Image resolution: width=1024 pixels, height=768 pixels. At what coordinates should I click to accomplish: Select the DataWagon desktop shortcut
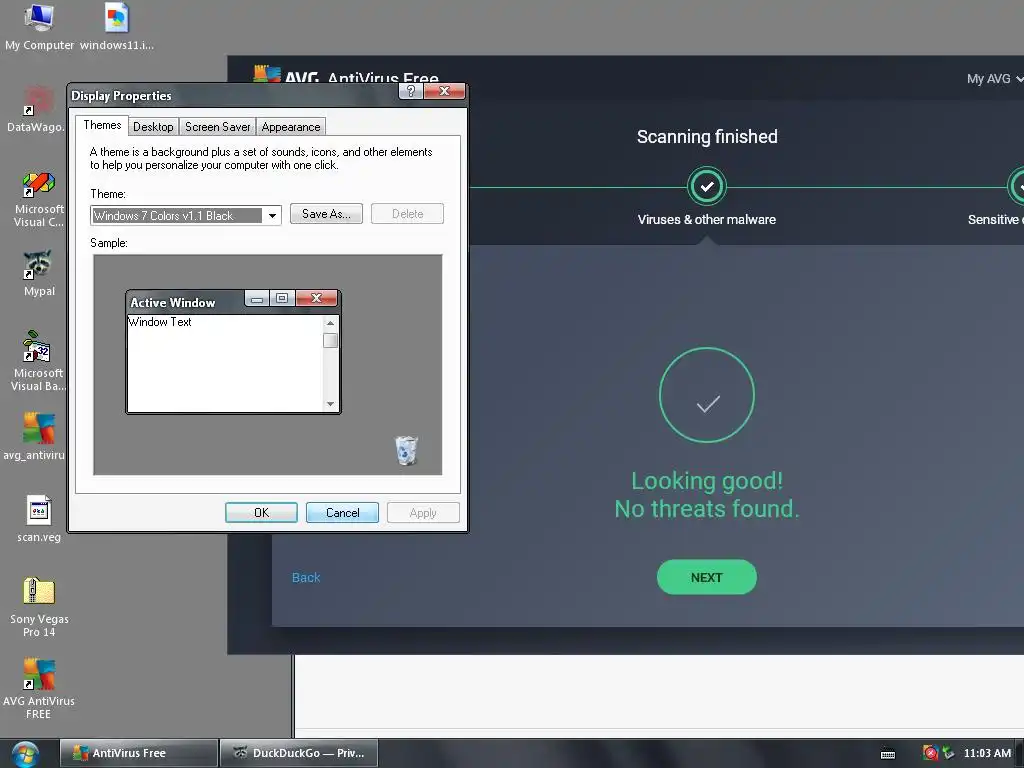point(38,109)
